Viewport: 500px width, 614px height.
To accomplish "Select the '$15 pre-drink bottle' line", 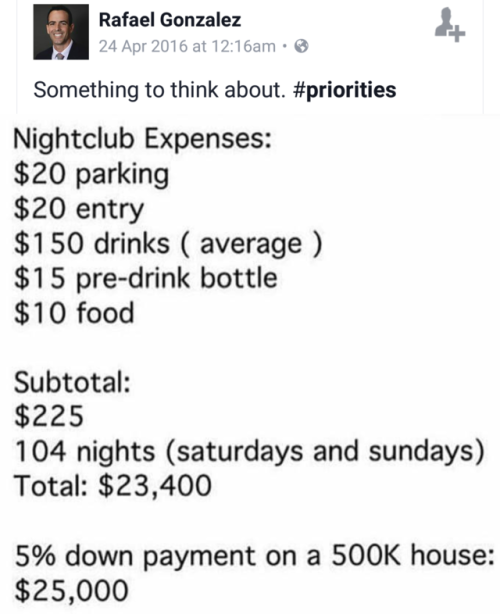I will 146,278.
